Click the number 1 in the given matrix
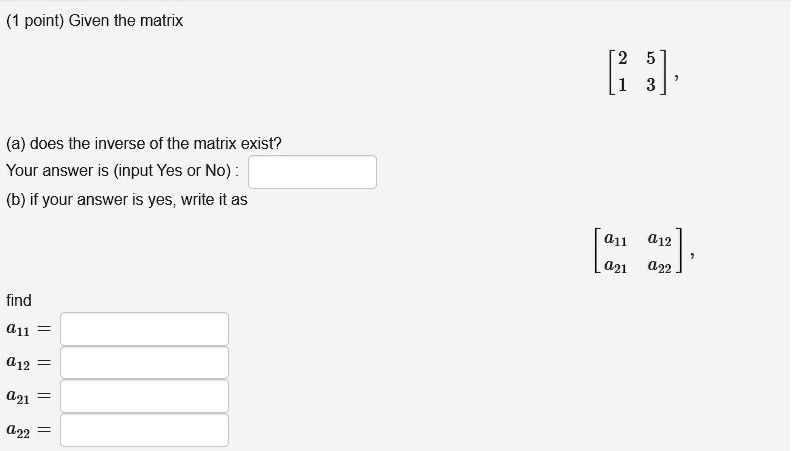This screenshot has height=451, width=794. [x=622, y=85]
